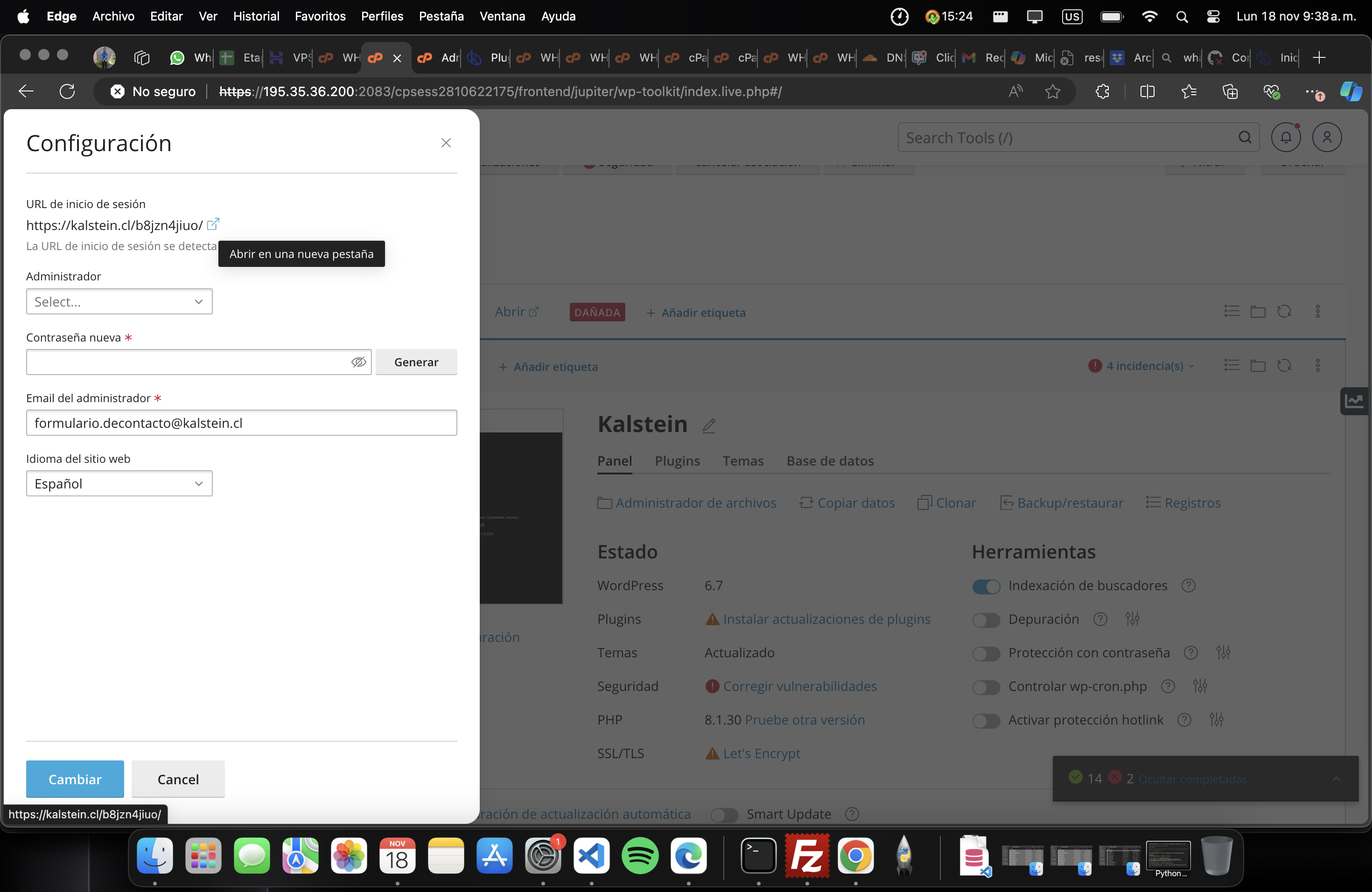The height and width of the screenshot is (892, 1372).
Task: Open the side chart panel icon
Action: (x=1354, y=401)
